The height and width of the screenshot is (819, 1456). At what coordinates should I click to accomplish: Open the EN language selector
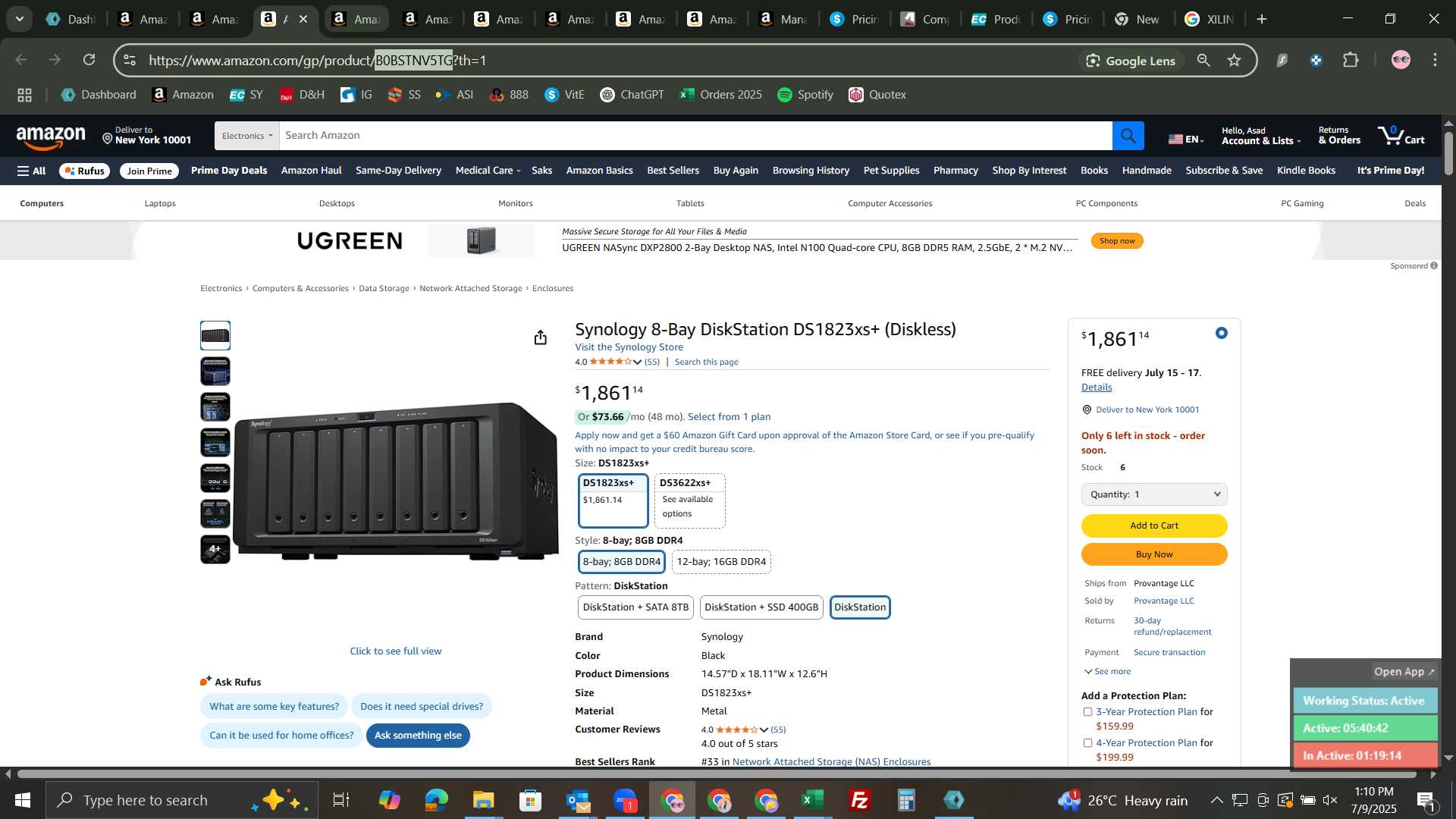tap(1186, 139)
